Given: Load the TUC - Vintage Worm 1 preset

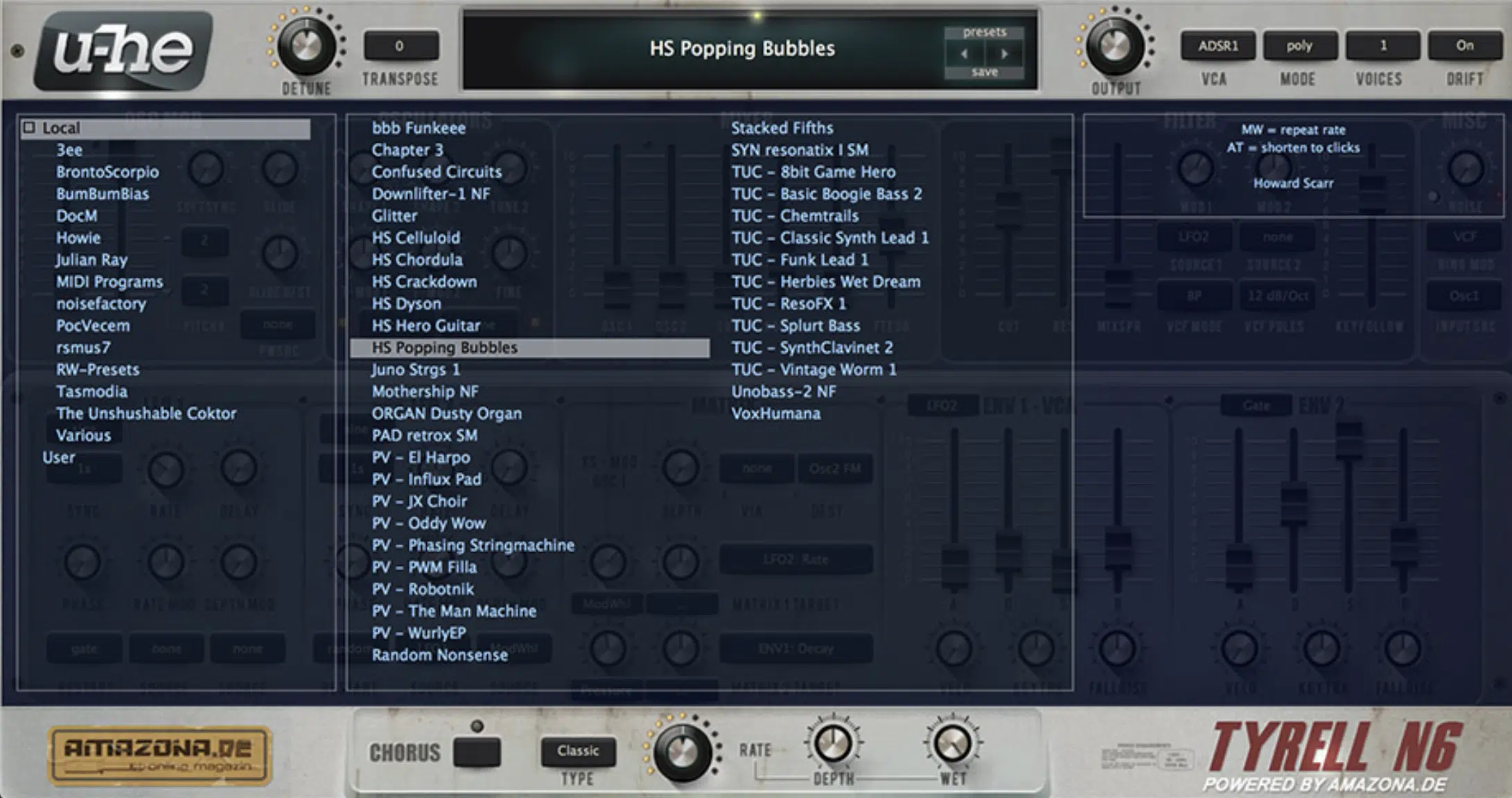Looking at the screenshot, I should click(x=814, y=370).
